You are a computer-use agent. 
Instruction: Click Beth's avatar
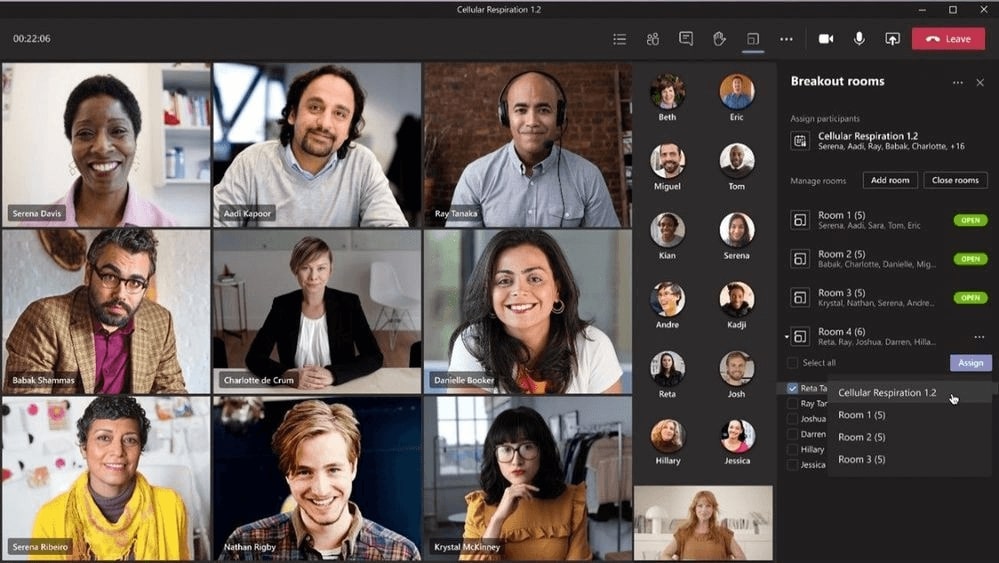[667, 92]
